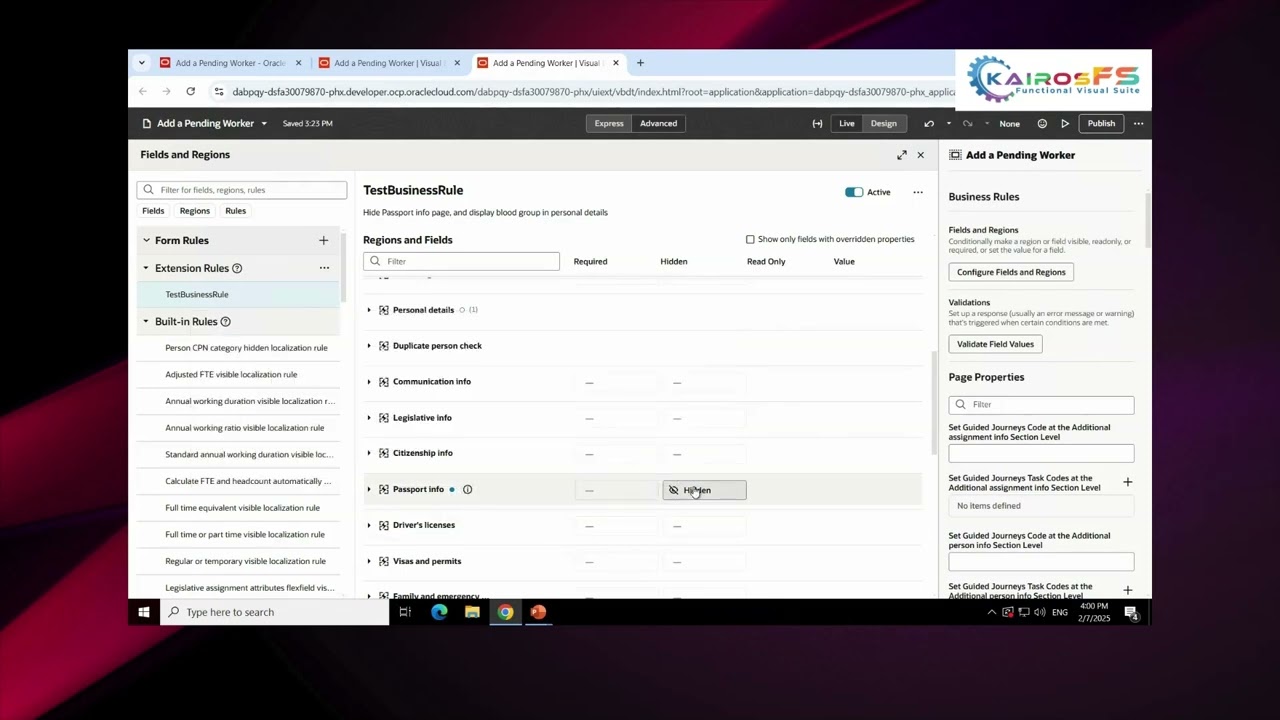Viewport: 1280px width, 720px height.
Task: Select the Regions tab
Action: 195,211
